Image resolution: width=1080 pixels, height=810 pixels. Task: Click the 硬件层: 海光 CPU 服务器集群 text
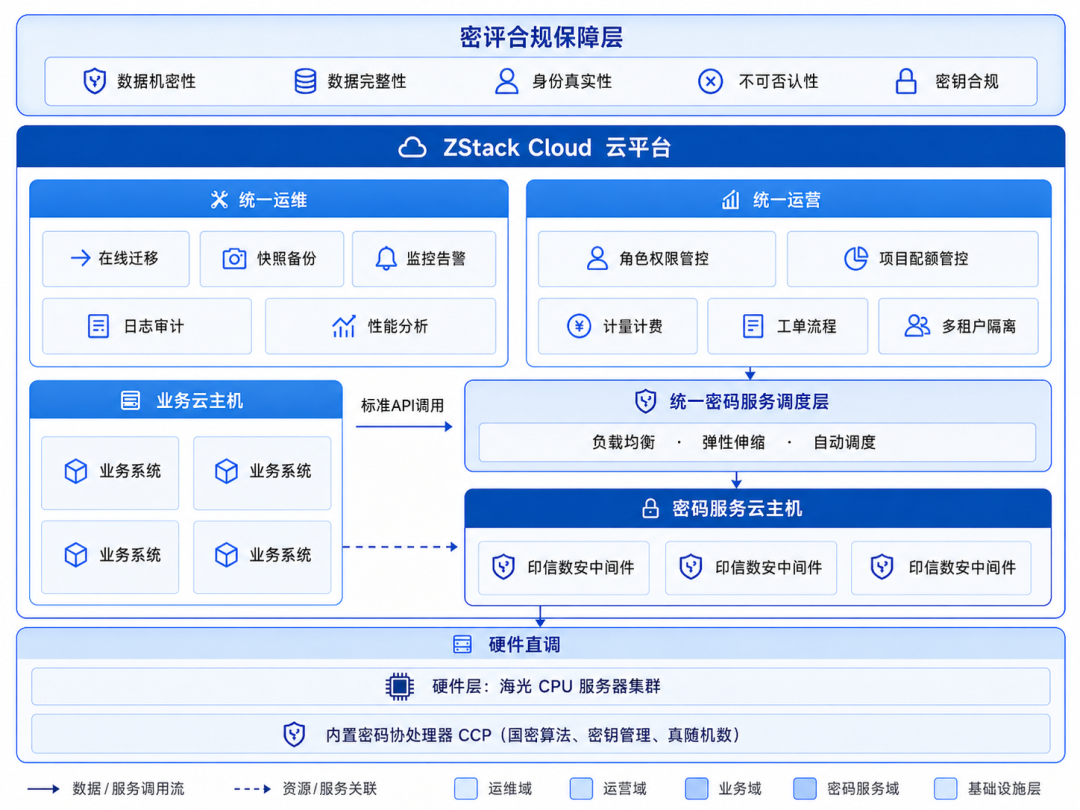pos(546,687)
